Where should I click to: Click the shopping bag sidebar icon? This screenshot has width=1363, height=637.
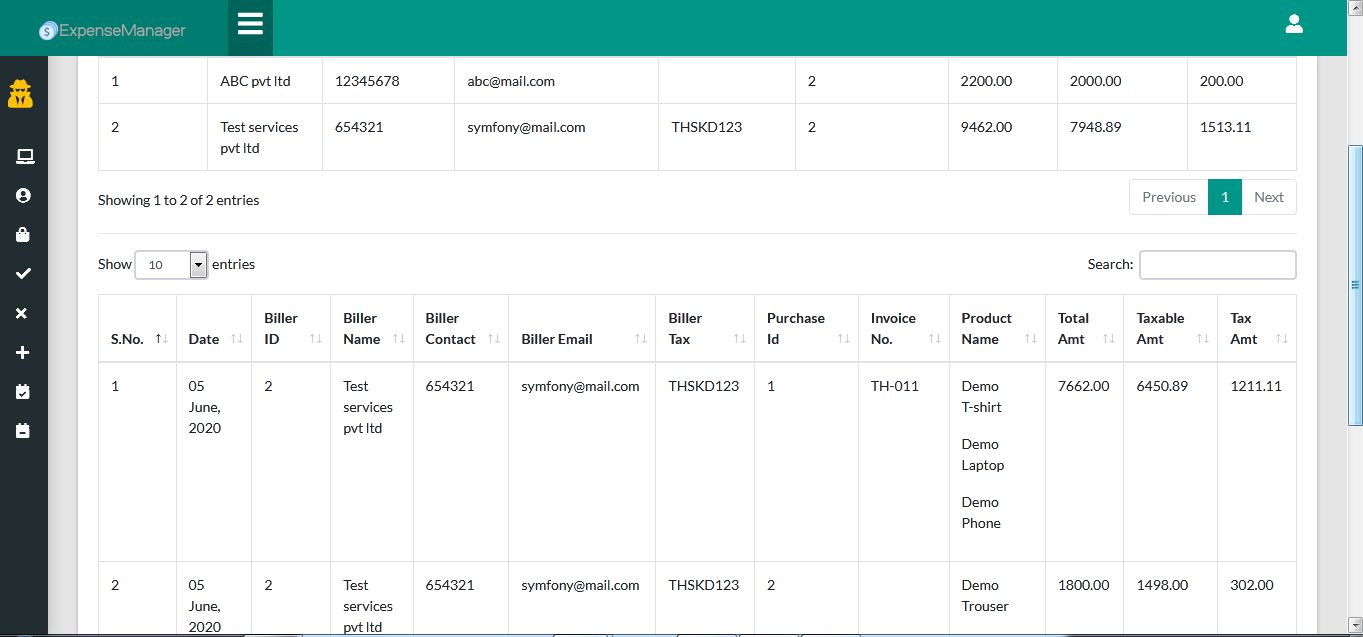coord(23,234)
